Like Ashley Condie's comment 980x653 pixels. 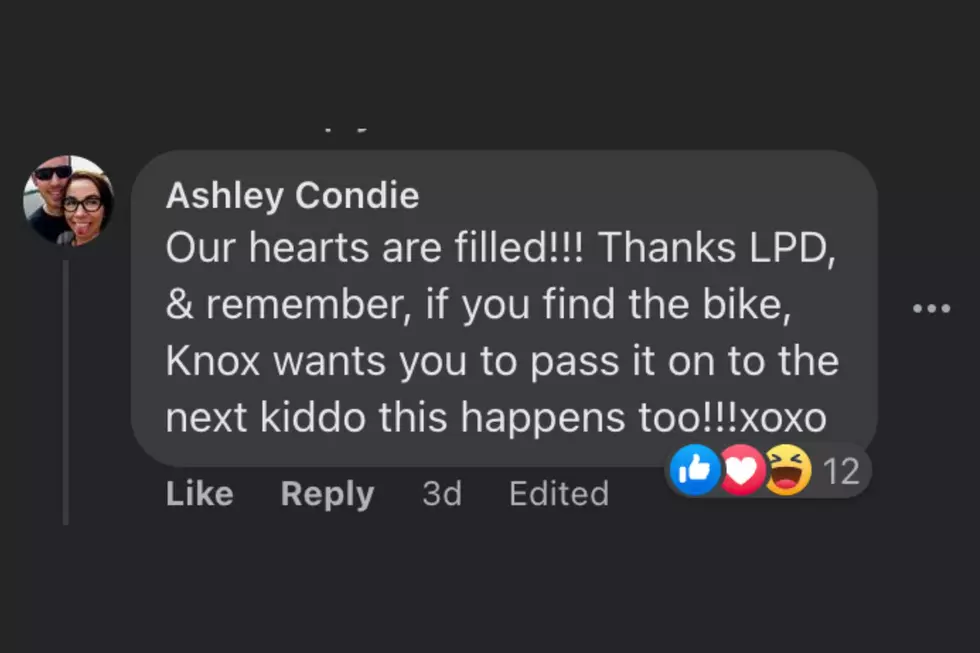[x=199, y=494]
